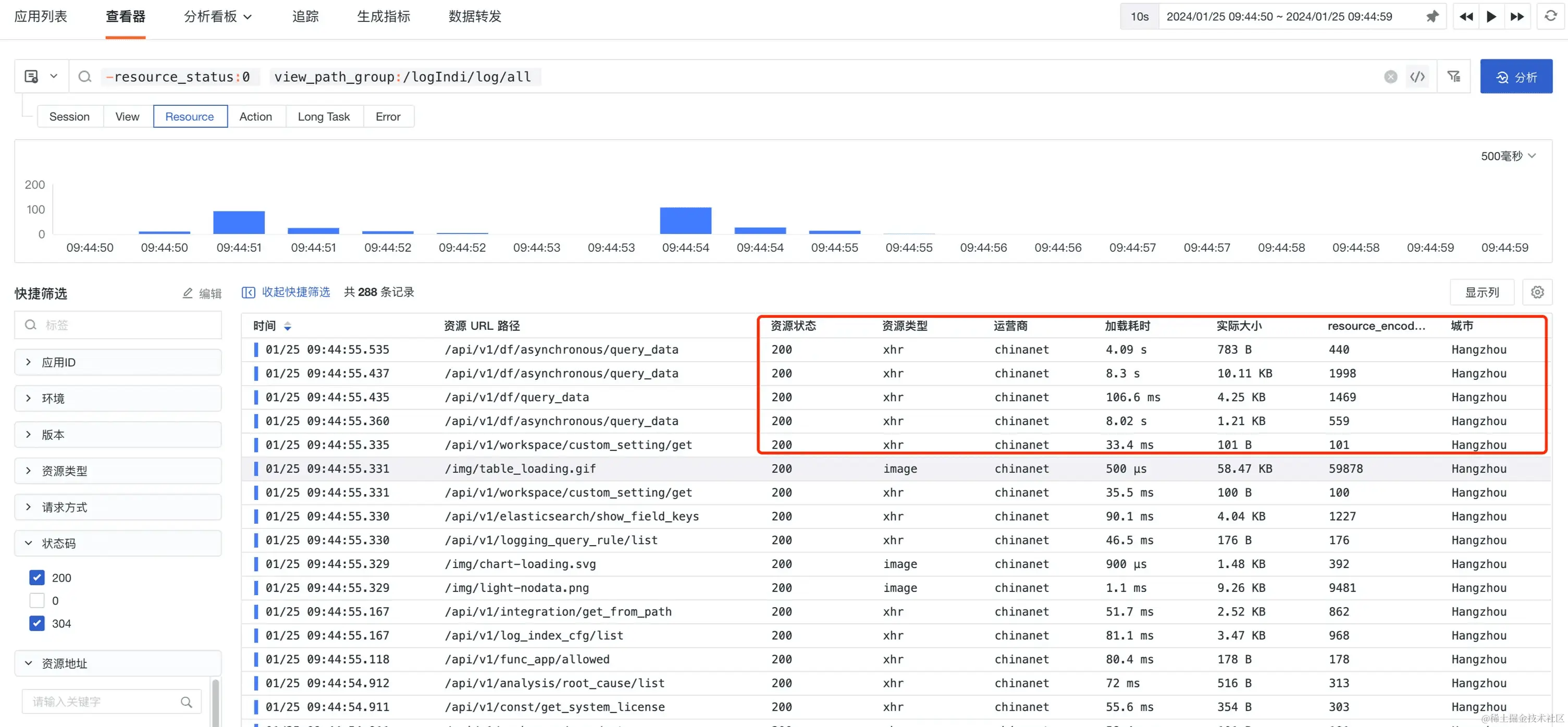Open table settings gear icon

coord(1537,292)
